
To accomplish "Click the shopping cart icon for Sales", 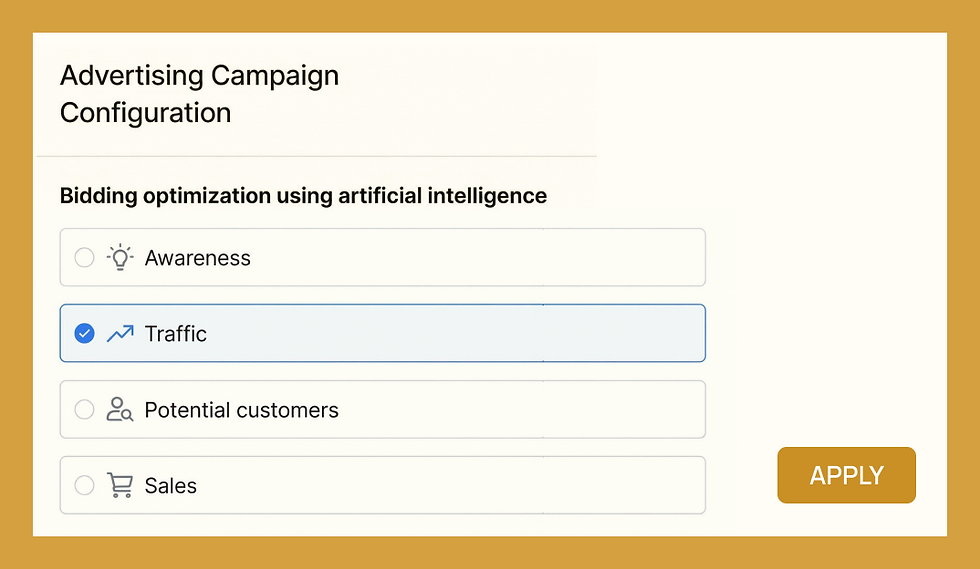I will (119, 485).
